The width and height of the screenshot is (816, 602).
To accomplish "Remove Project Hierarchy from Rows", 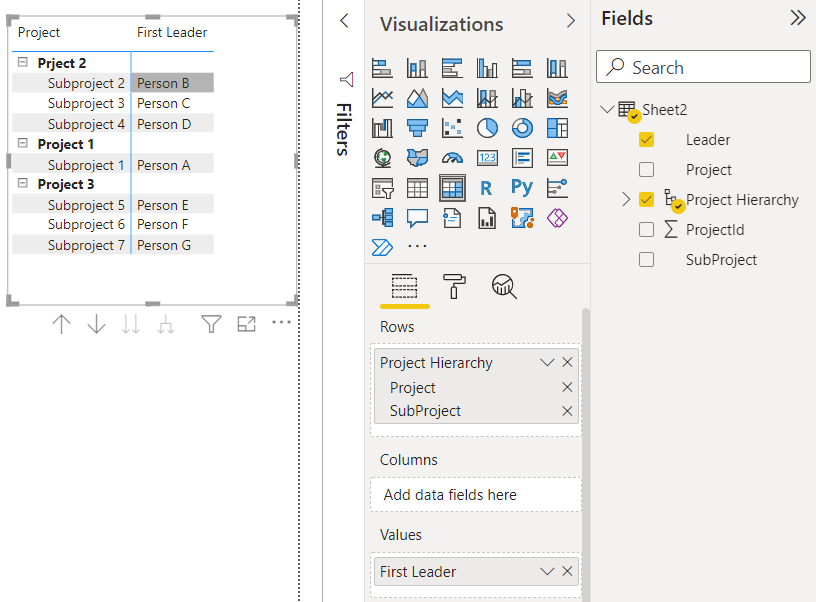I will pyautogui.click(x=567, y=362).
